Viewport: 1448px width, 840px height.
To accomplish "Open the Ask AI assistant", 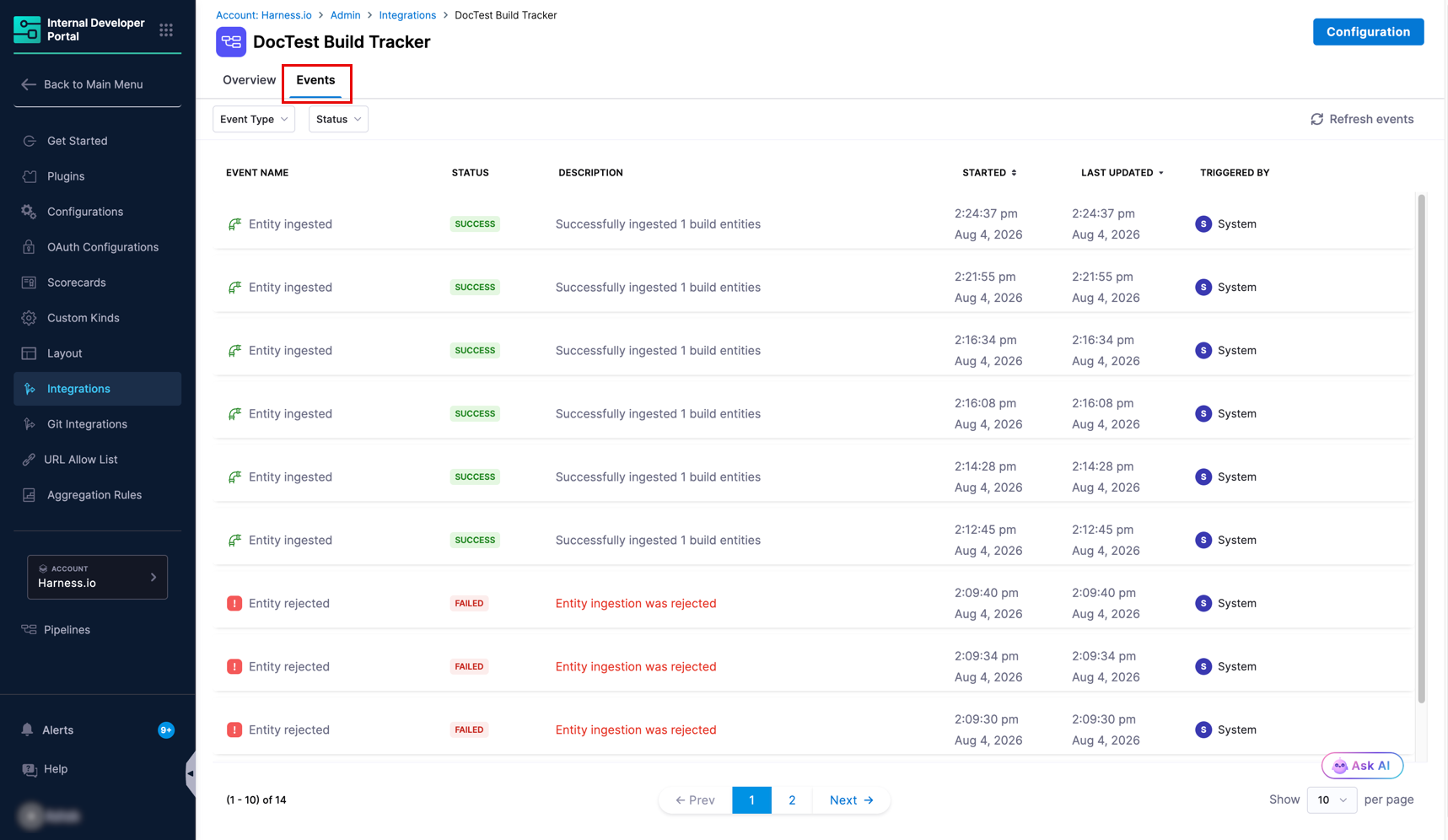I will pos(1362,766).
